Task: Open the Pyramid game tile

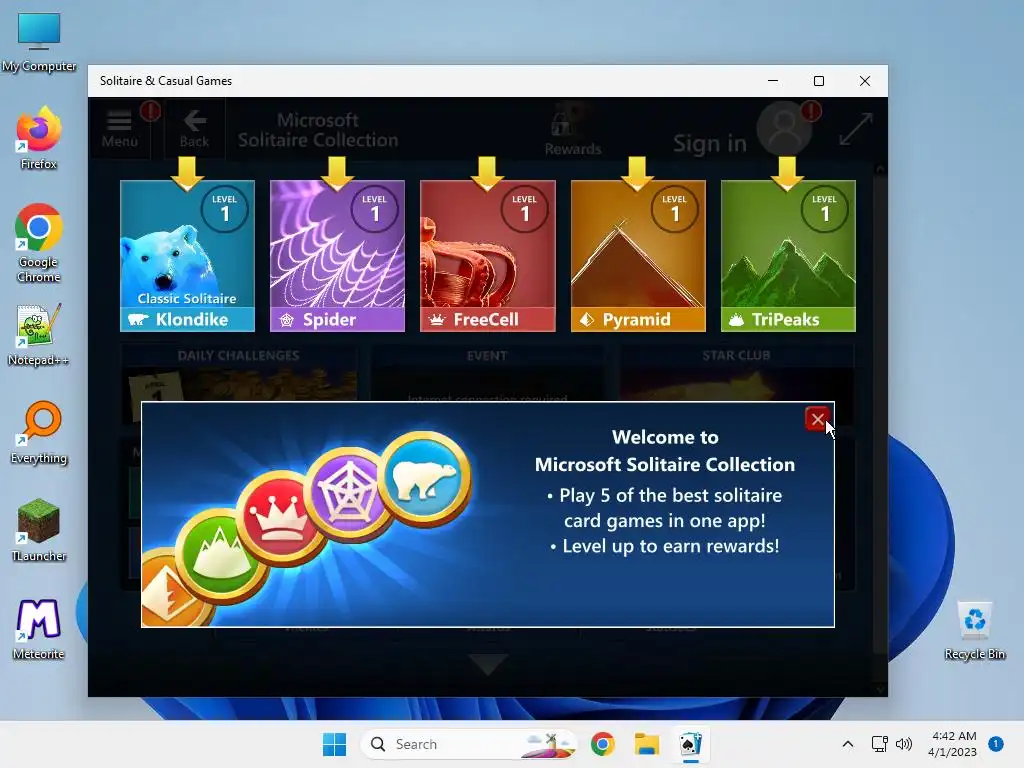Action: [638, 256]
